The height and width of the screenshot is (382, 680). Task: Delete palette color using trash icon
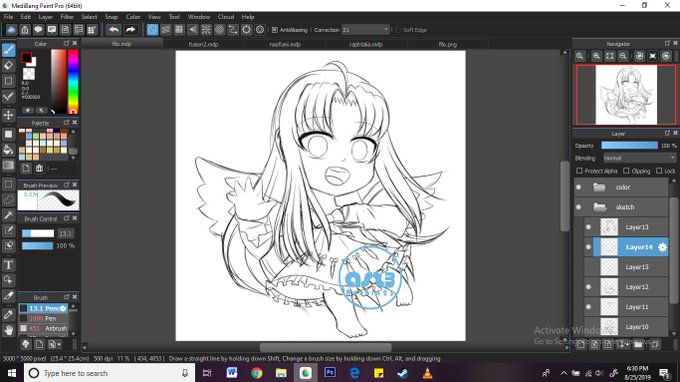pos(39,168)
